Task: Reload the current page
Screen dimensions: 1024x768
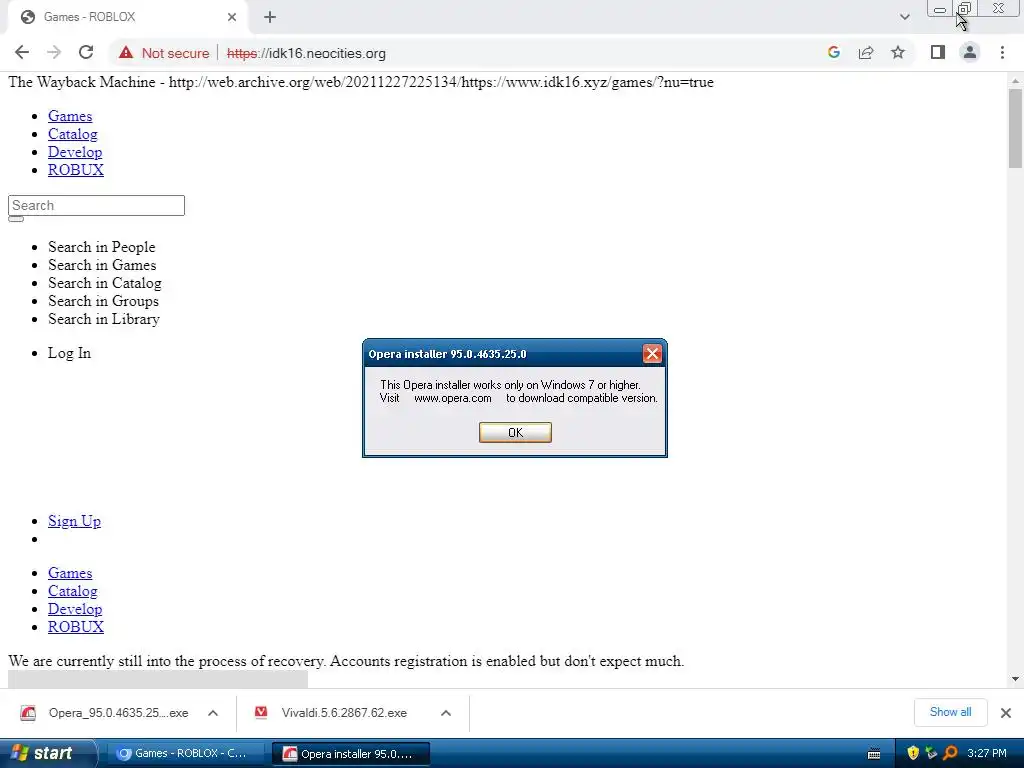Action: click(86, 53)
